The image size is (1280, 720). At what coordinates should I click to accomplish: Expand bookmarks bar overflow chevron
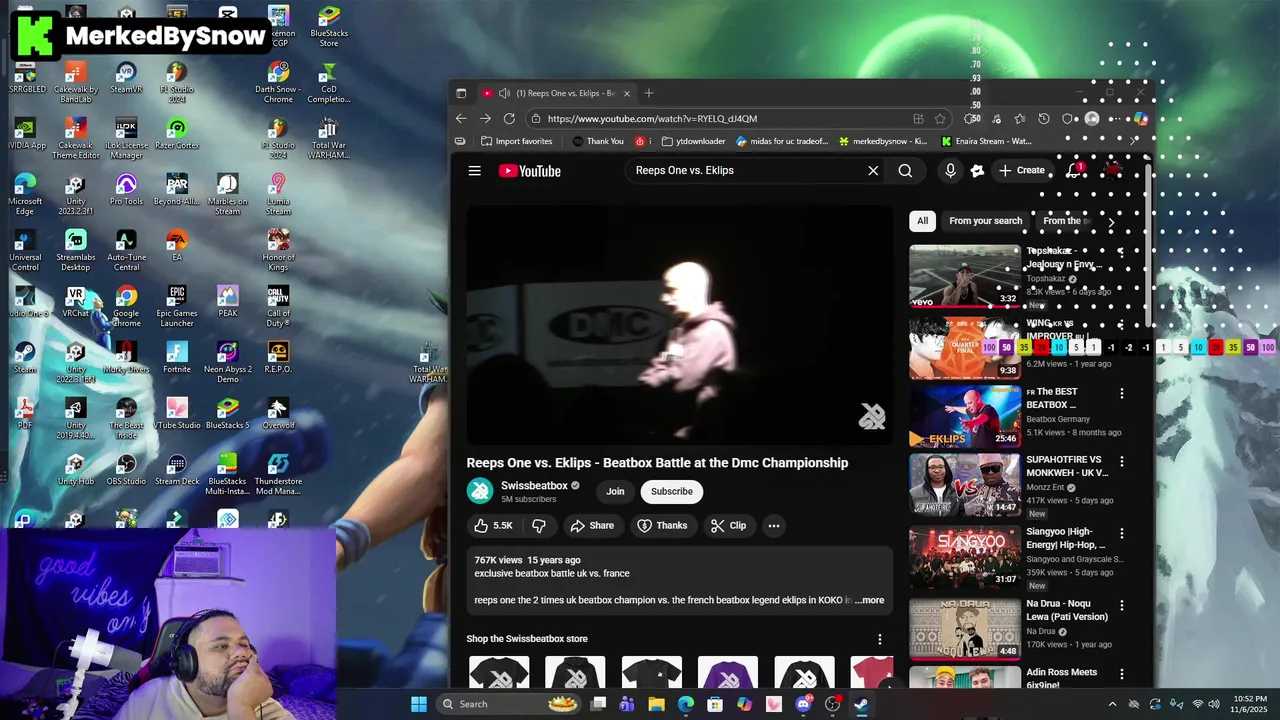pyautogui.click(x=1133, y=141)
